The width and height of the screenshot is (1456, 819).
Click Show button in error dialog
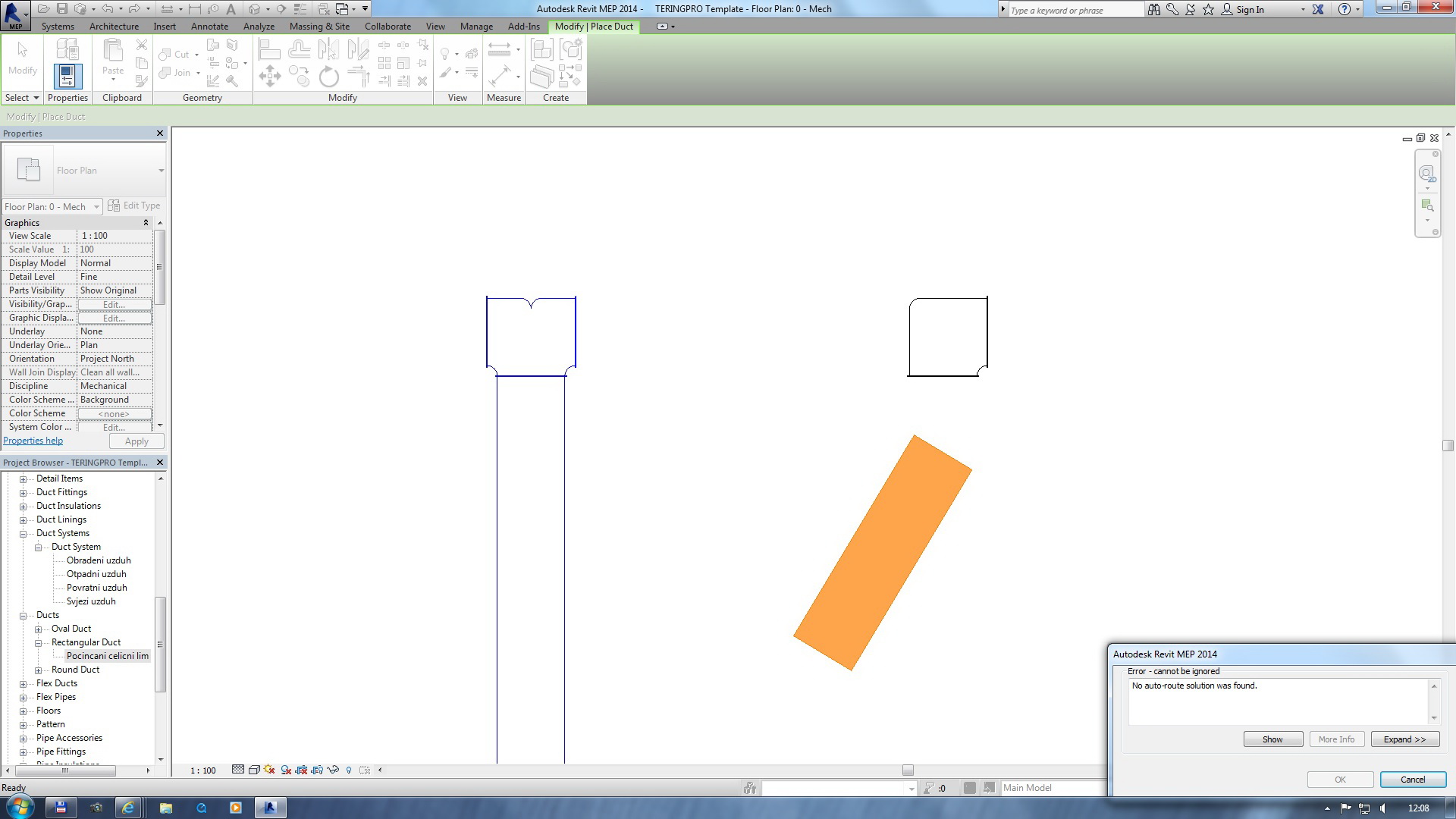(x=1272, y=739)
